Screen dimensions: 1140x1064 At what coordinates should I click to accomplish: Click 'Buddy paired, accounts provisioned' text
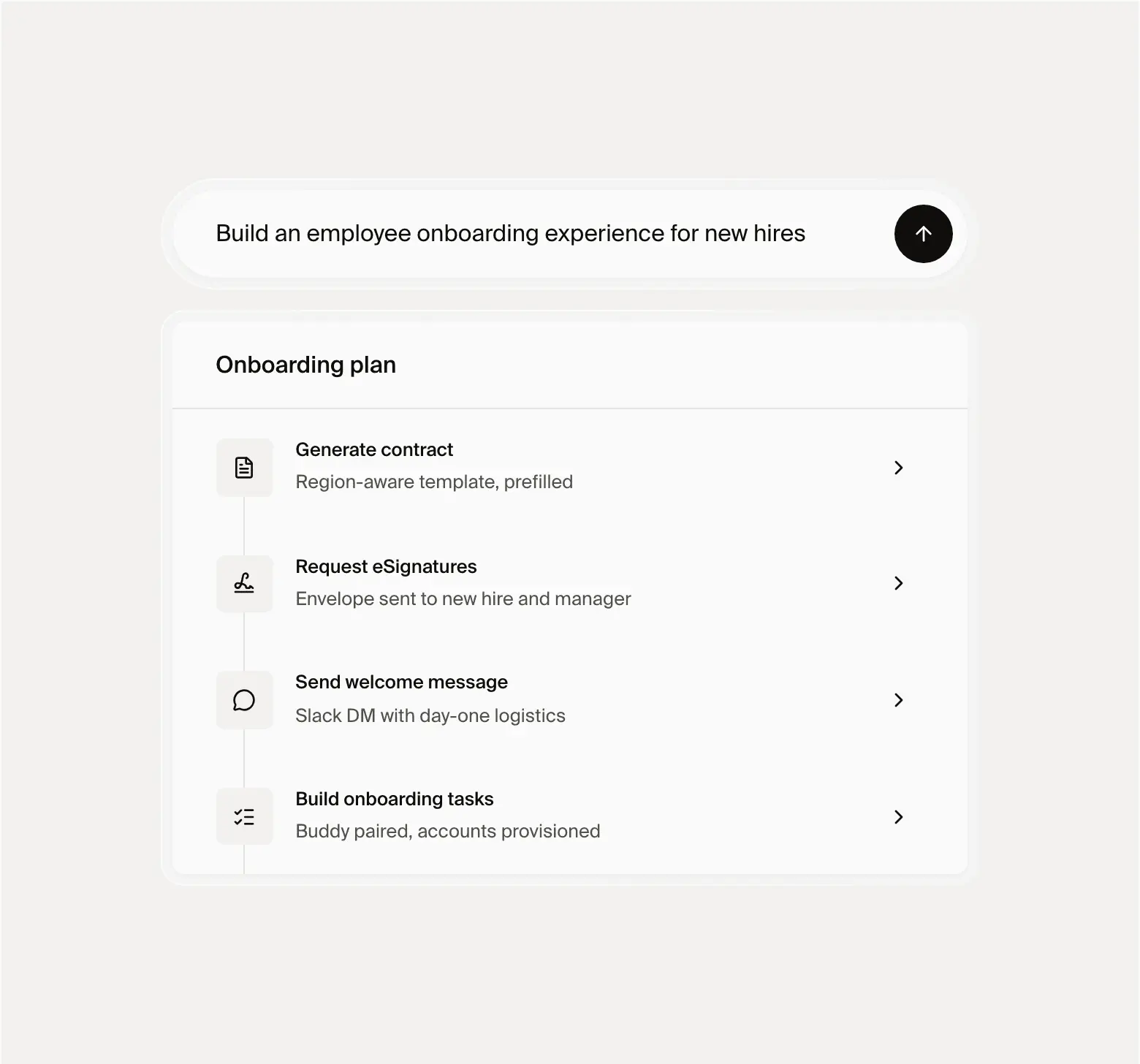[448, 831]
